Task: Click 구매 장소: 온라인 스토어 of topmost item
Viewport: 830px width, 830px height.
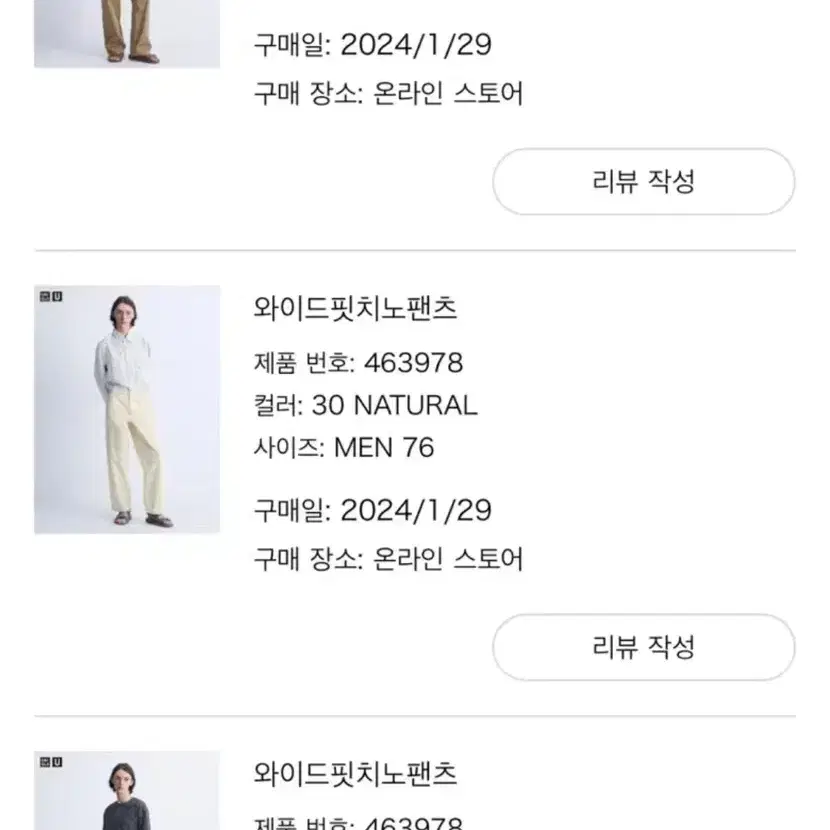Action: (389, 93)
